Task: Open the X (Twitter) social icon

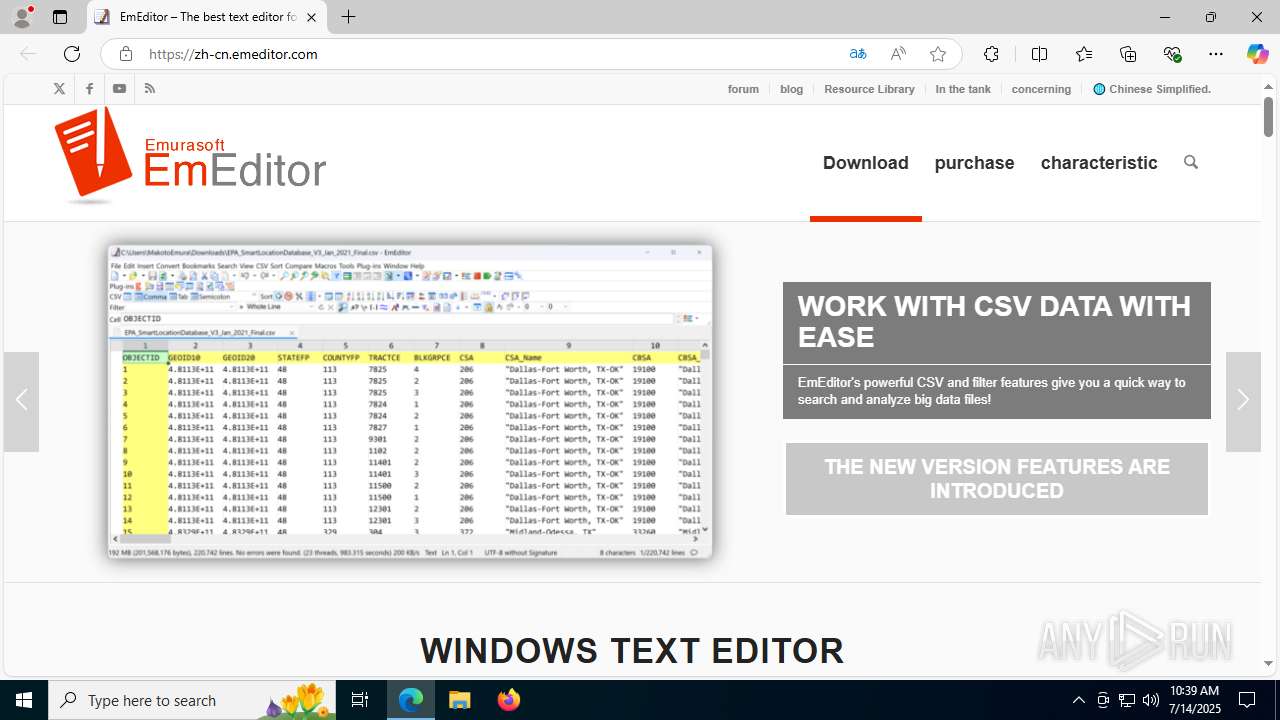Action: point(59,89)
